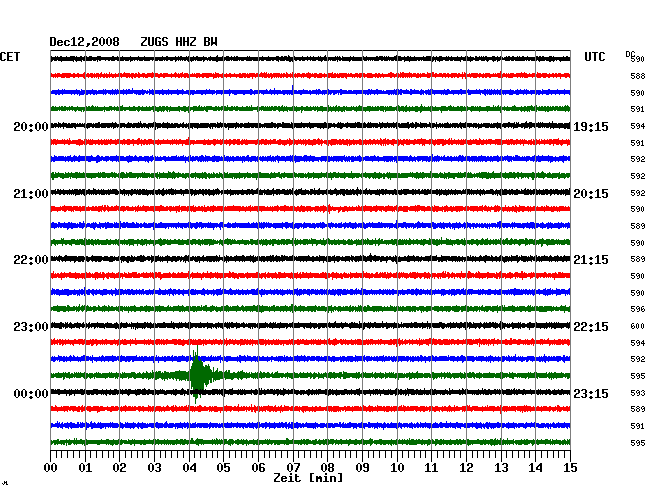Click minute tick label 01 on x-axis
Image resolution: width=650 pixels, height=494 pixels.
pyautogui.click(x=85, y=468)
